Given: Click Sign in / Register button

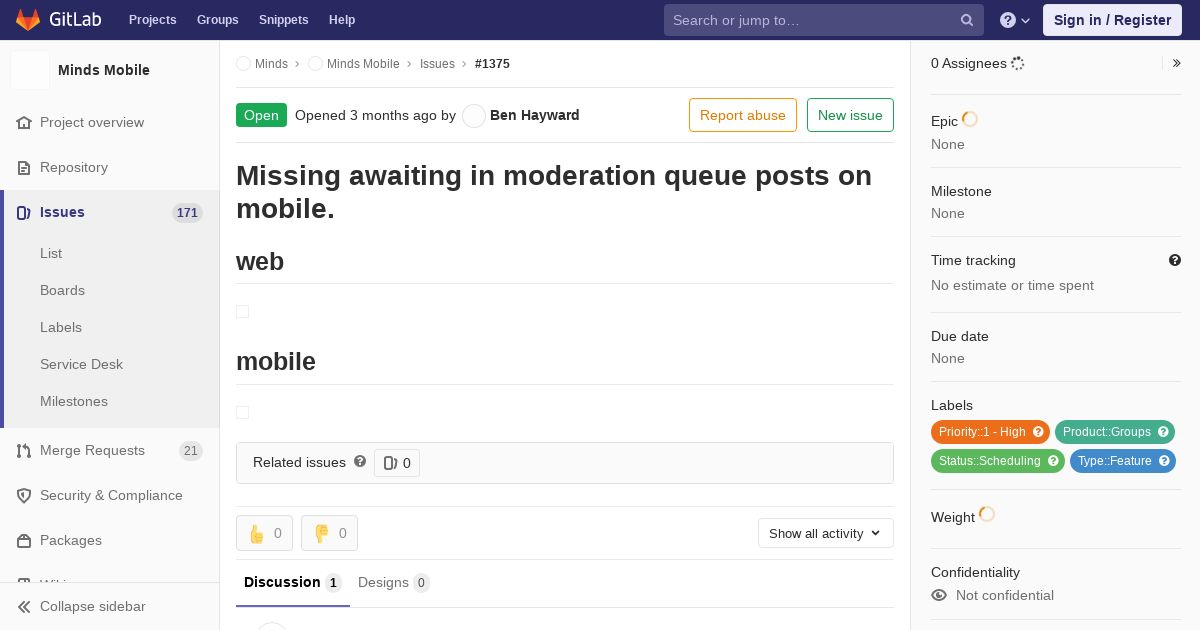Looking at the screenshot, I should (x=1112, y=20).
